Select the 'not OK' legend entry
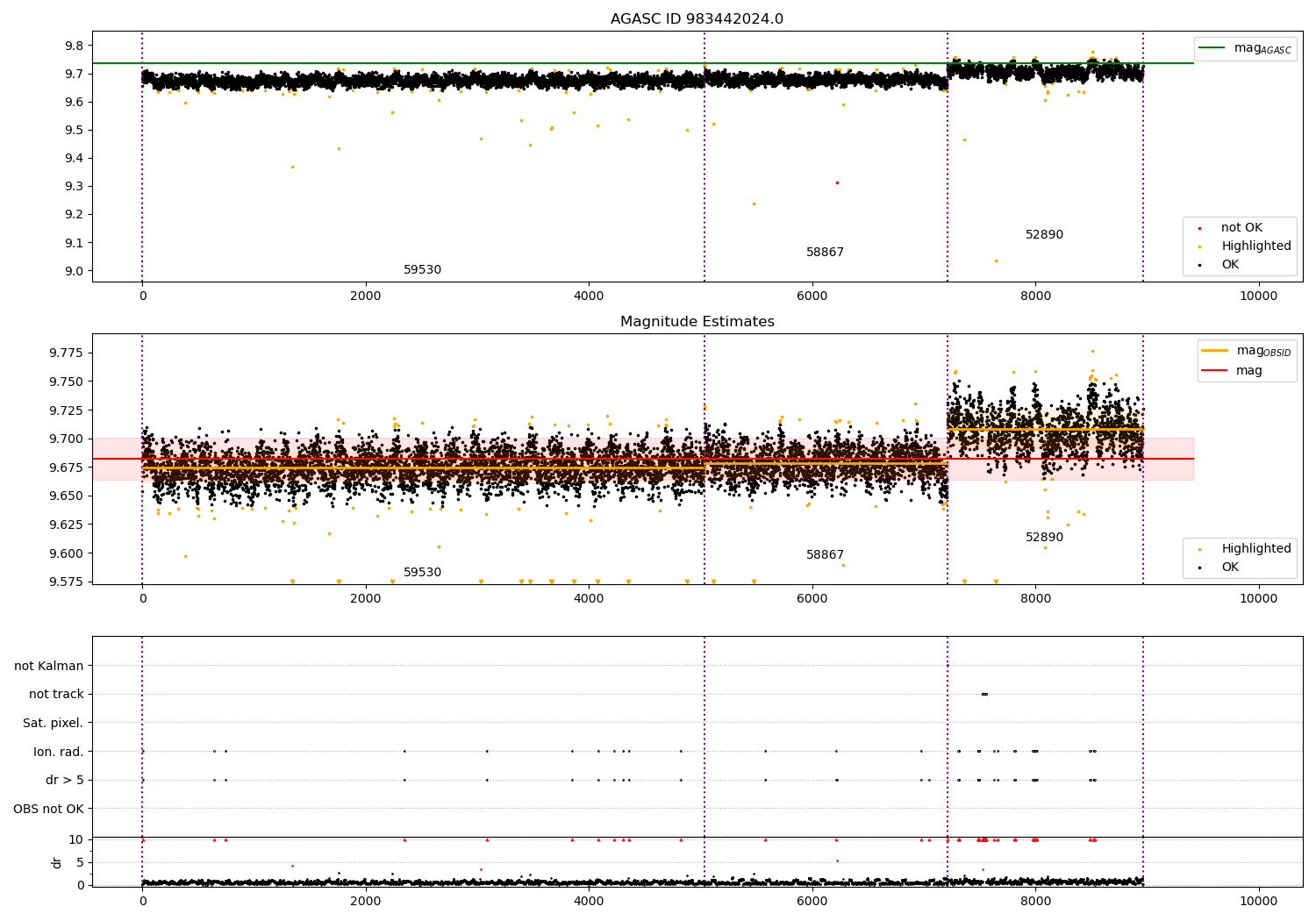1316x921 pixels. coord(1241,228)
